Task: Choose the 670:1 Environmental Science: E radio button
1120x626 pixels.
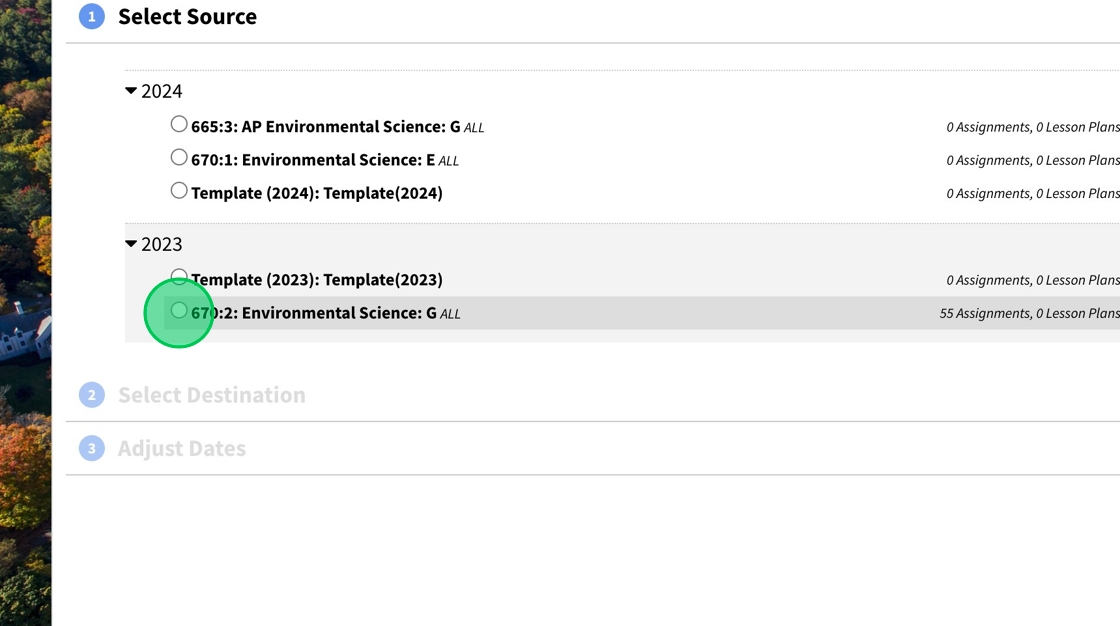Action: (179, 157)
